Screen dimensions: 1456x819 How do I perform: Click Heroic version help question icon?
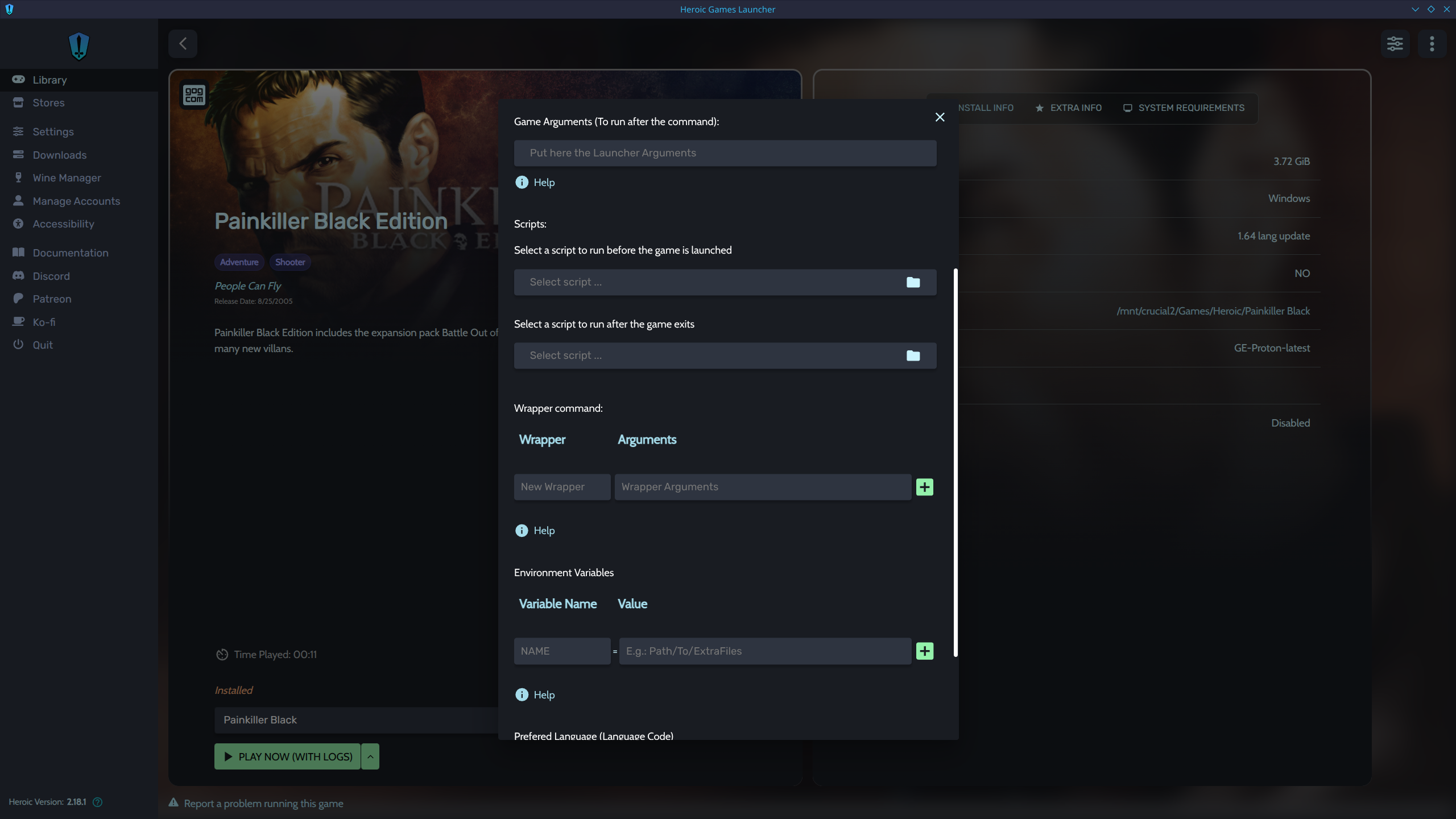tap(97, 802)
